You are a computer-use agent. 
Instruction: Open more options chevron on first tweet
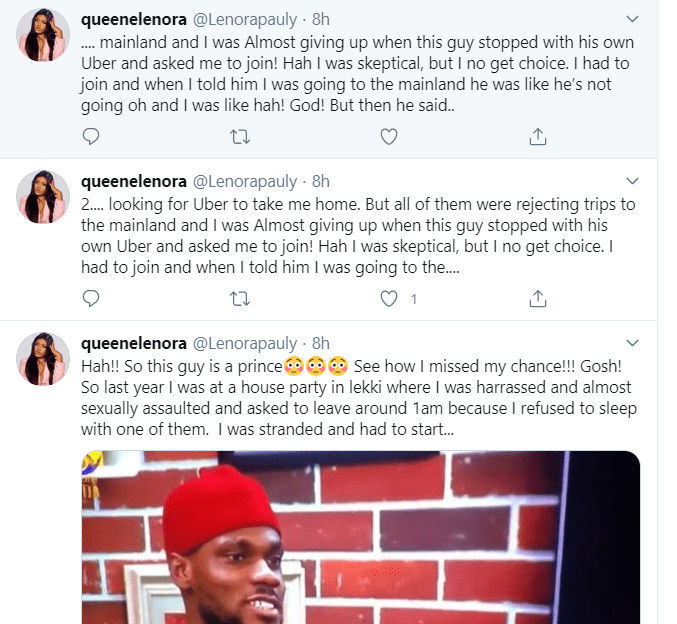[632, 19]
